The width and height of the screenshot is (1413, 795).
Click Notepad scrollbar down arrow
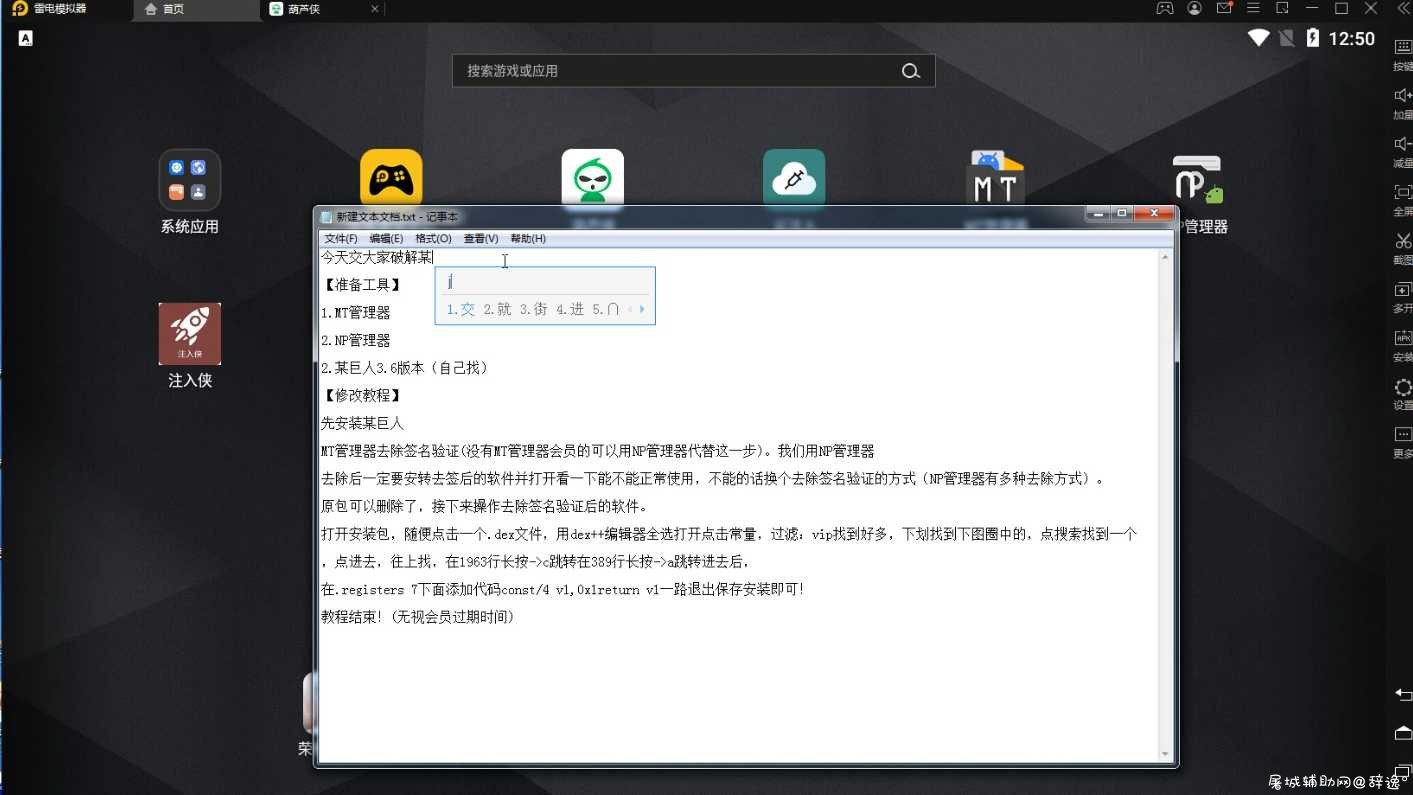pyautogui.click(x=1165, y=755)
